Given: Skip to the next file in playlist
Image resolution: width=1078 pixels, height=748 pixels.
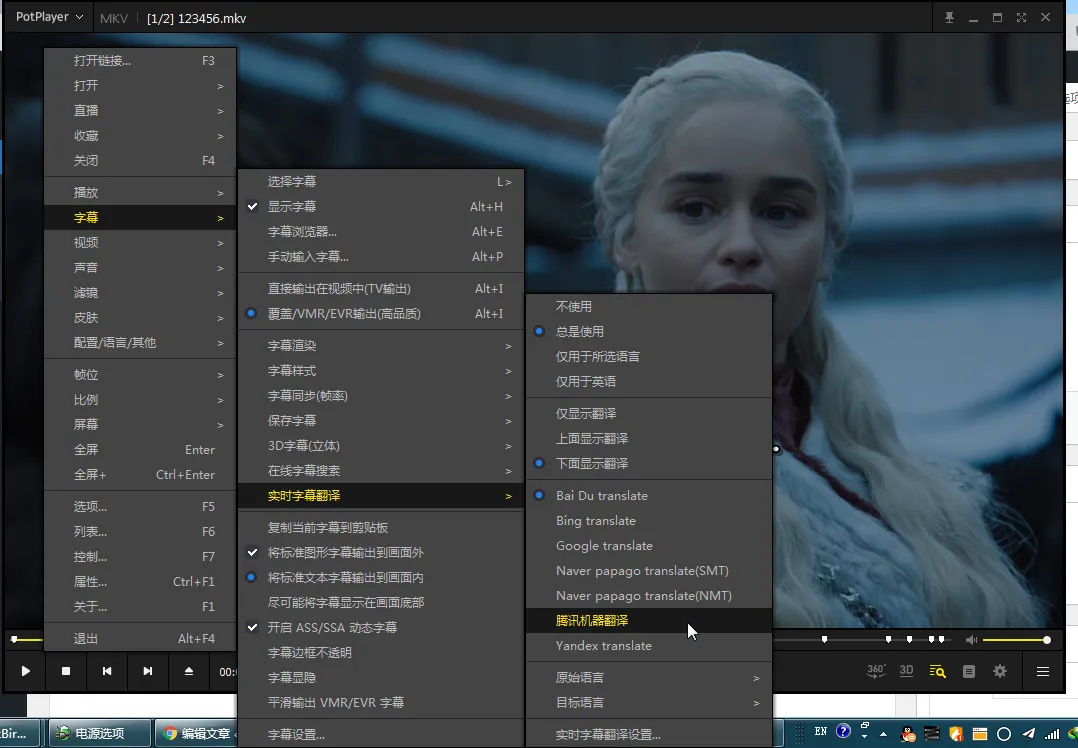Looking at the screenshot, I should coord(148,671).
